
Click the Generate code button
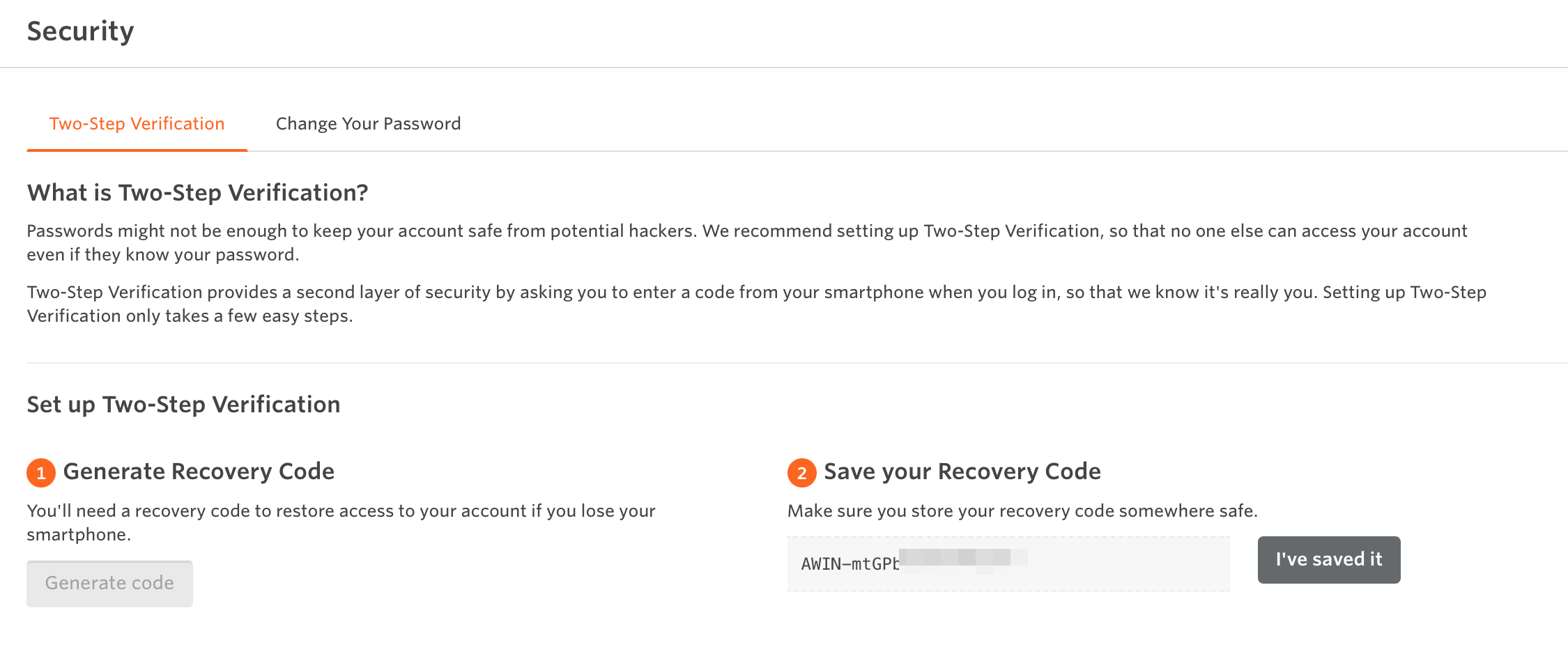(109, 583)
